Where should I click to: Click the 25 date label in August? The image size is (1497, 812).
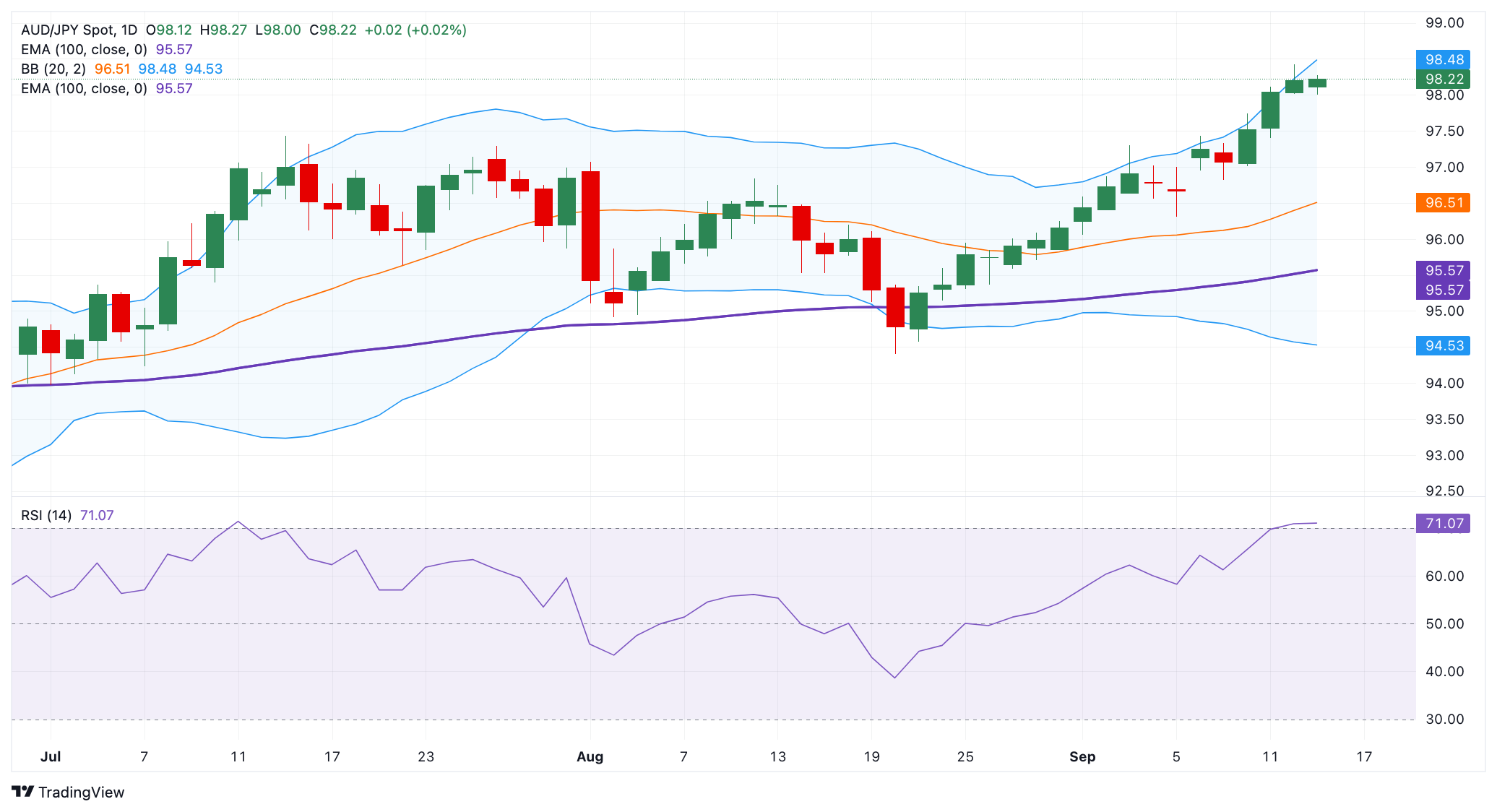click(x=965, y=757)
